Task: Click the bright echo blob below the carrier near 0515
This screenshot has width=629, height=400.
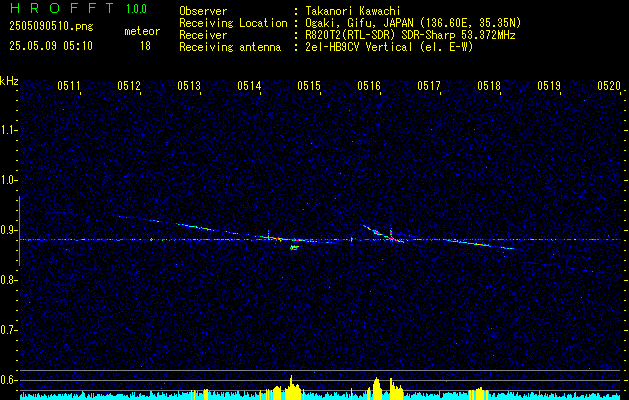Action: point(294,248)
